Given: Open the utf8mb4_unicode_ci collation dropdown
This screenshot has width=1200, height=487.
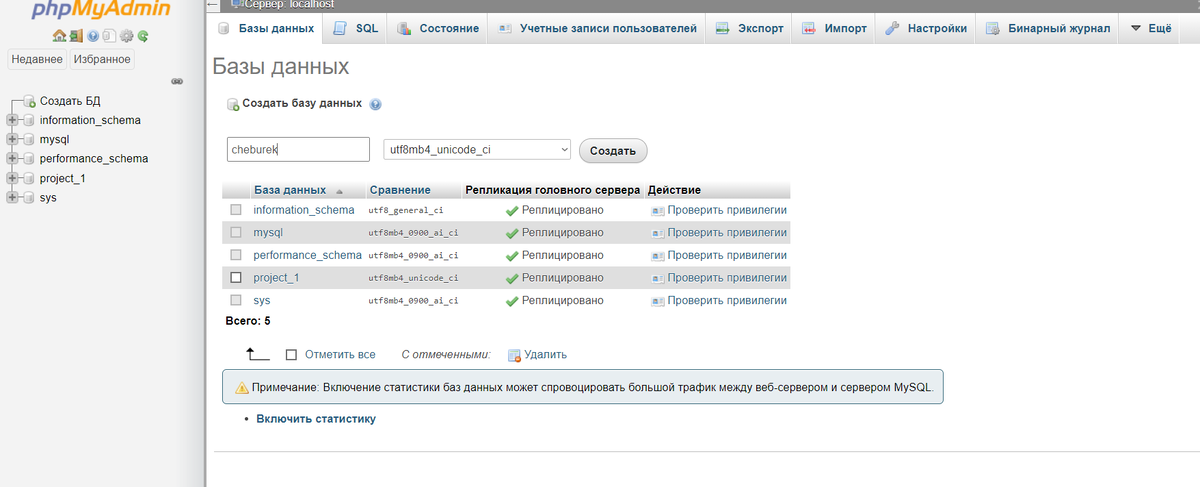Looking at the screenshot, I should [477, 150].
